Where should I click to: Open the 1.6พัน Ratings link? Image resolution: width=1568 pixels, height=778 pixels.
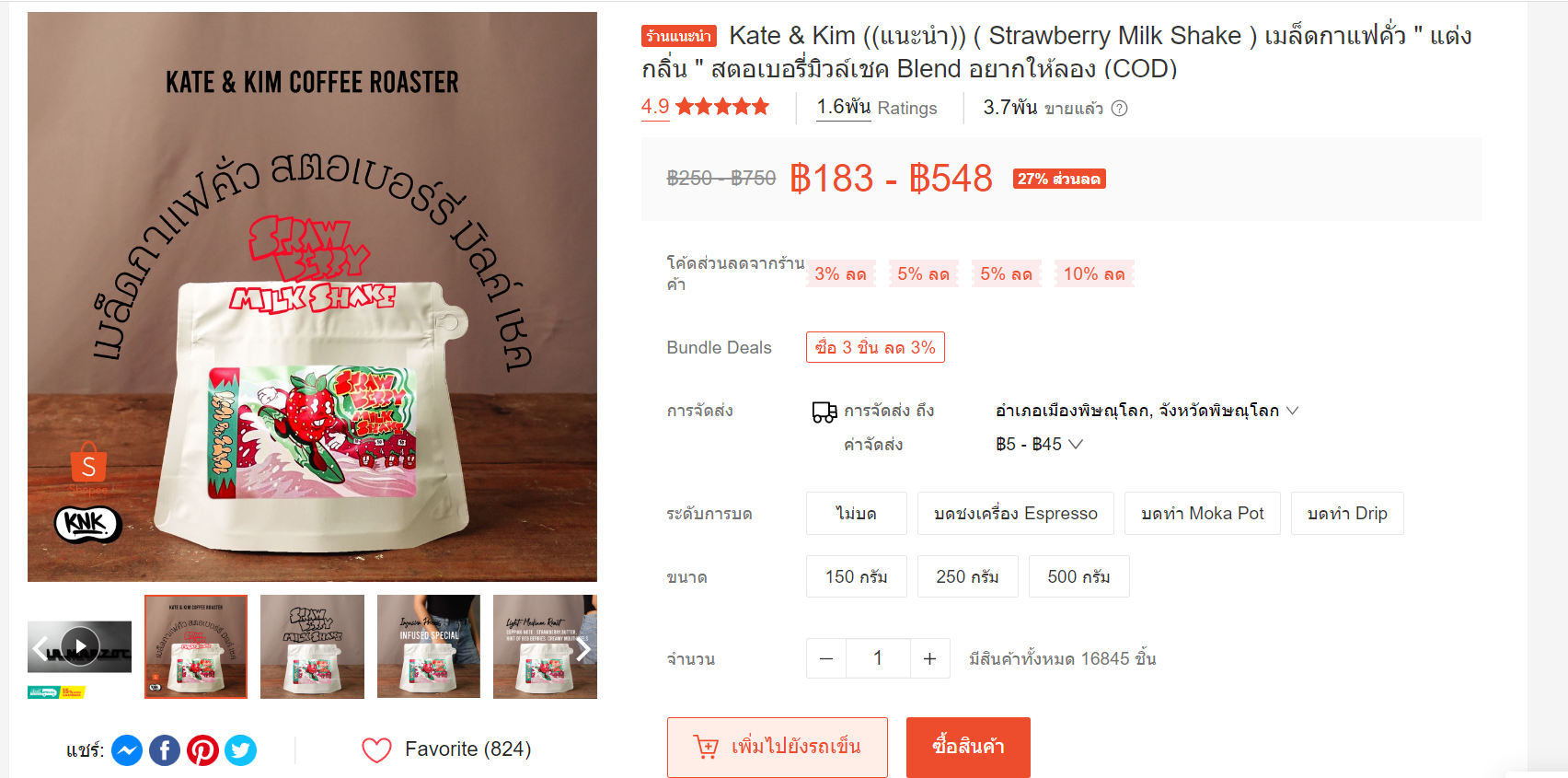(x=877, y=108)
